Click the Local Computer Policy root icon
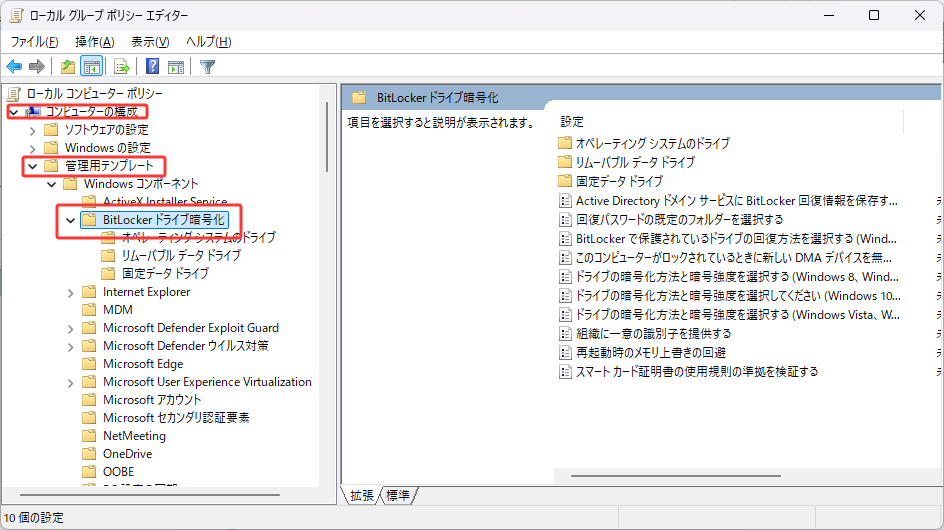The height and width of the screenshot is (530, 944). coord(14,93)
